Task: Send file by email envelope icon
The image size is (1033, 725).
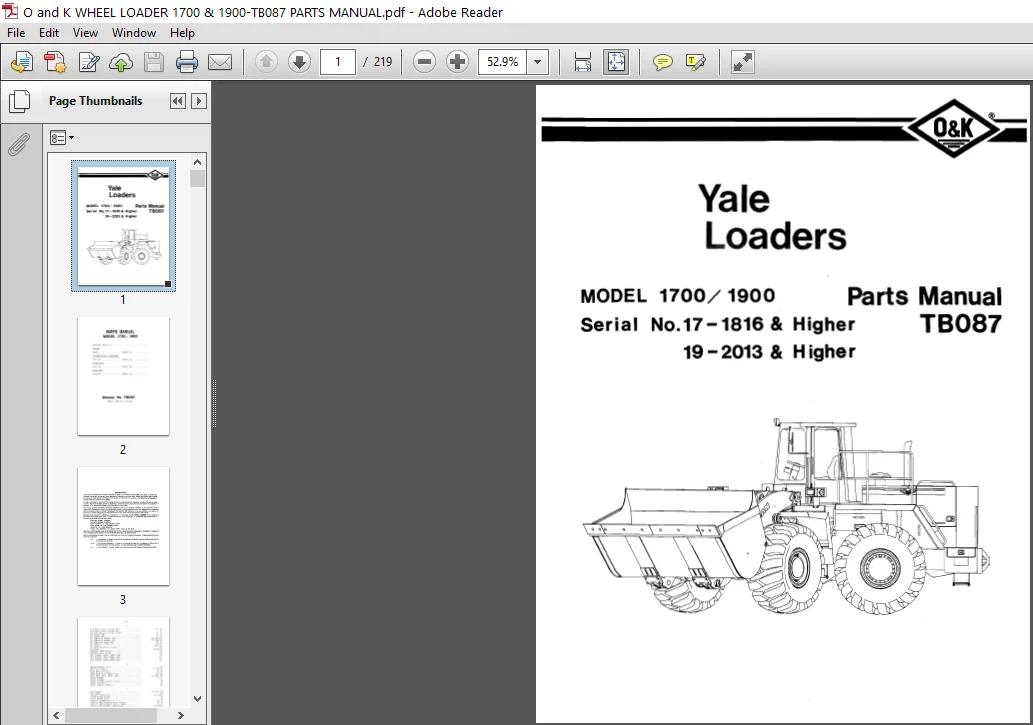Action: (x=220, y=62)
